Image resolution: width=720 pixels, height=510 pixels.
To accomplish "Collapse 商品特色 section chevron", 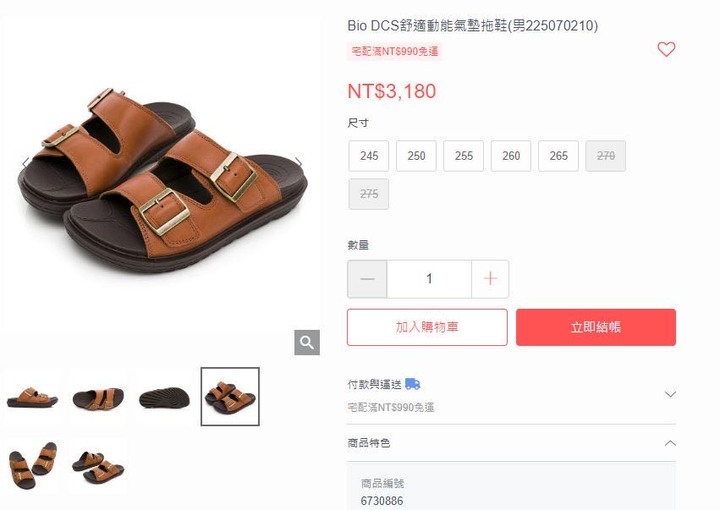I will [x=670, y=443].
